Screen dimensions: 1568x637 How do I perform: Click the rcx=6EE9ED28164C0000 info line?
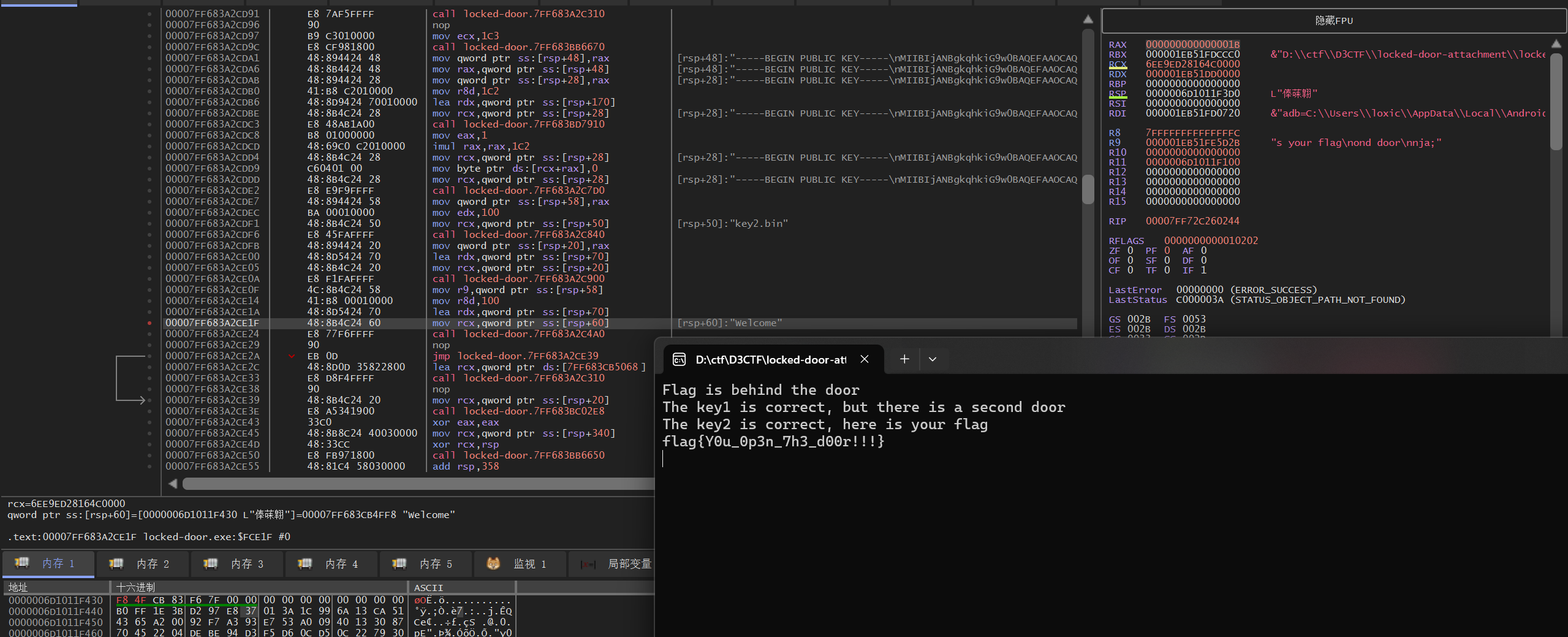tap(66, 503)
